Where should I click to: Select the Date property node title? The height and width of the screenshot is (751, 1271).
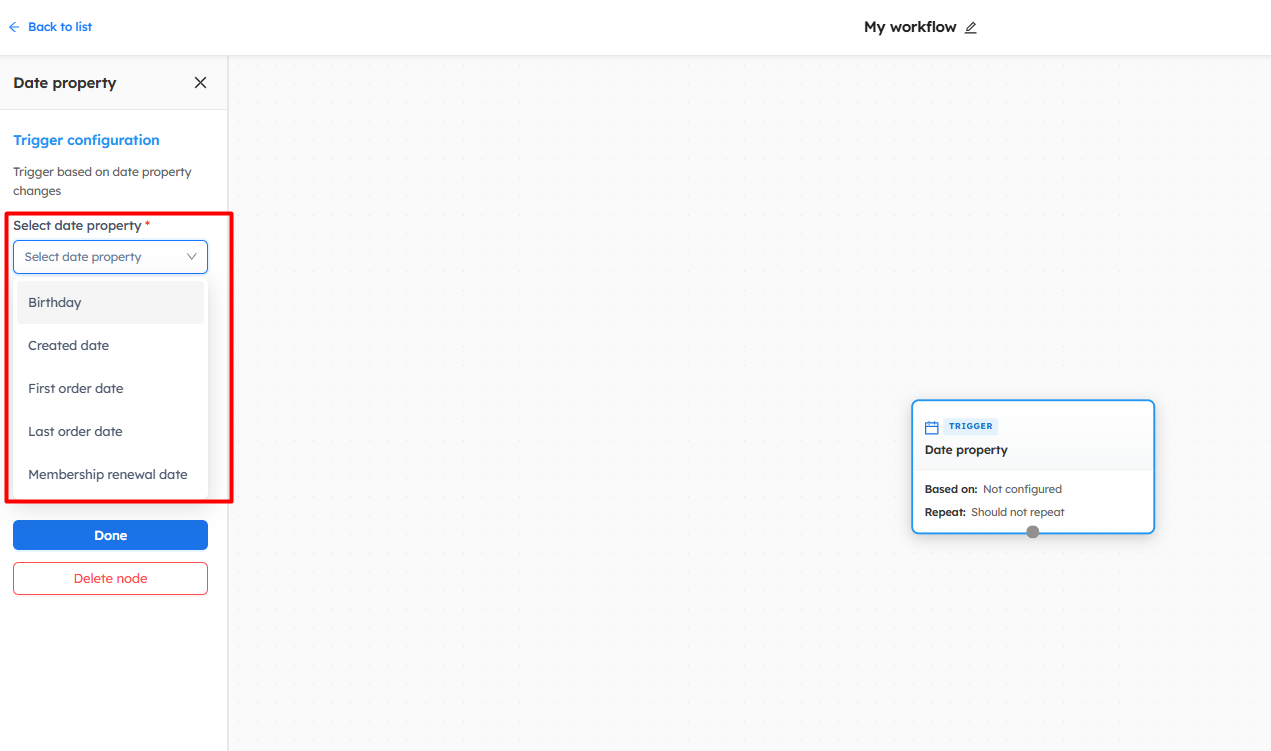(966, 450)
